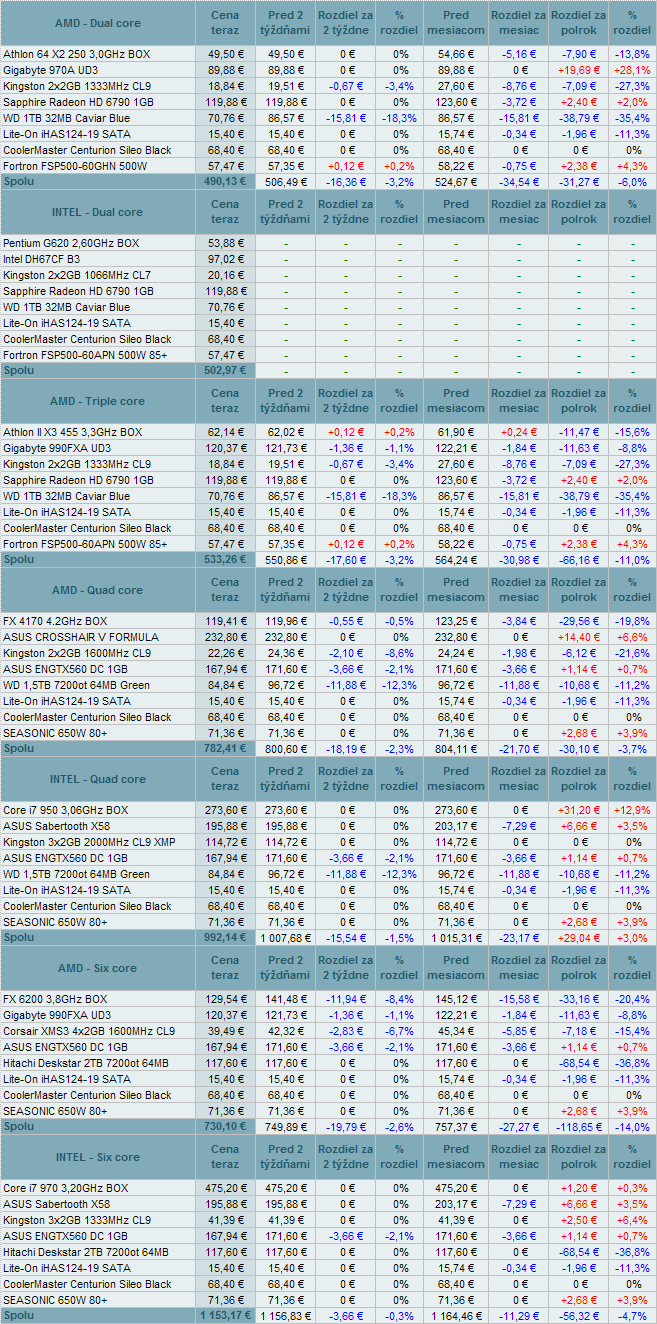Select the 'FX 4170 4.2GHz BOX' row name
The image size is (657, 1324).
[x=56, y=621]
